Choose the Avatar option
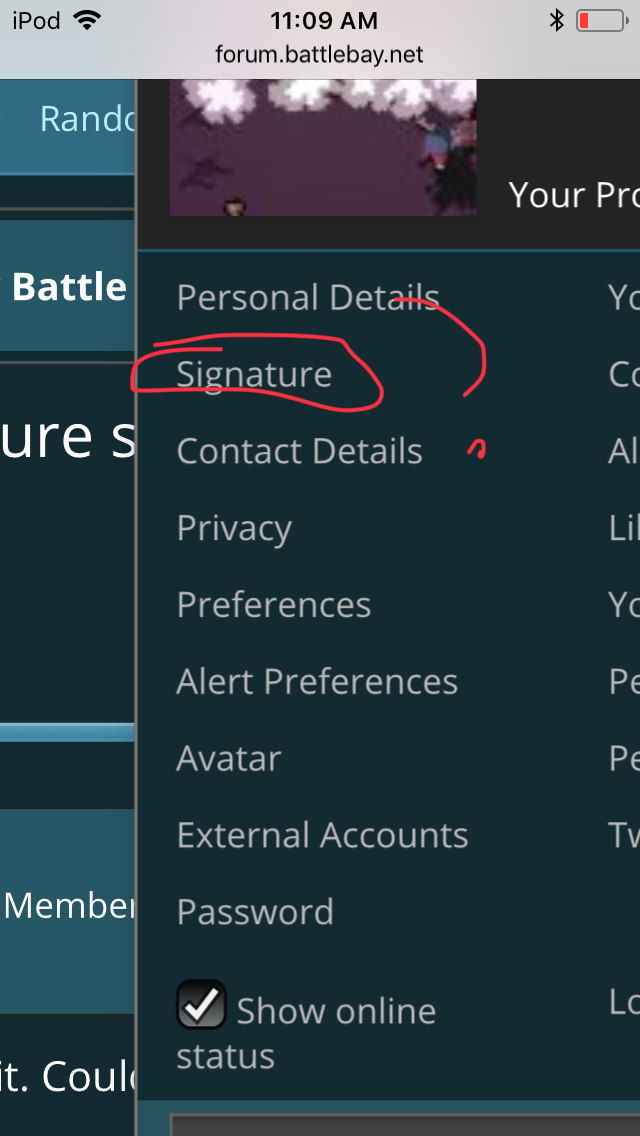 click(x=229, y=758)
